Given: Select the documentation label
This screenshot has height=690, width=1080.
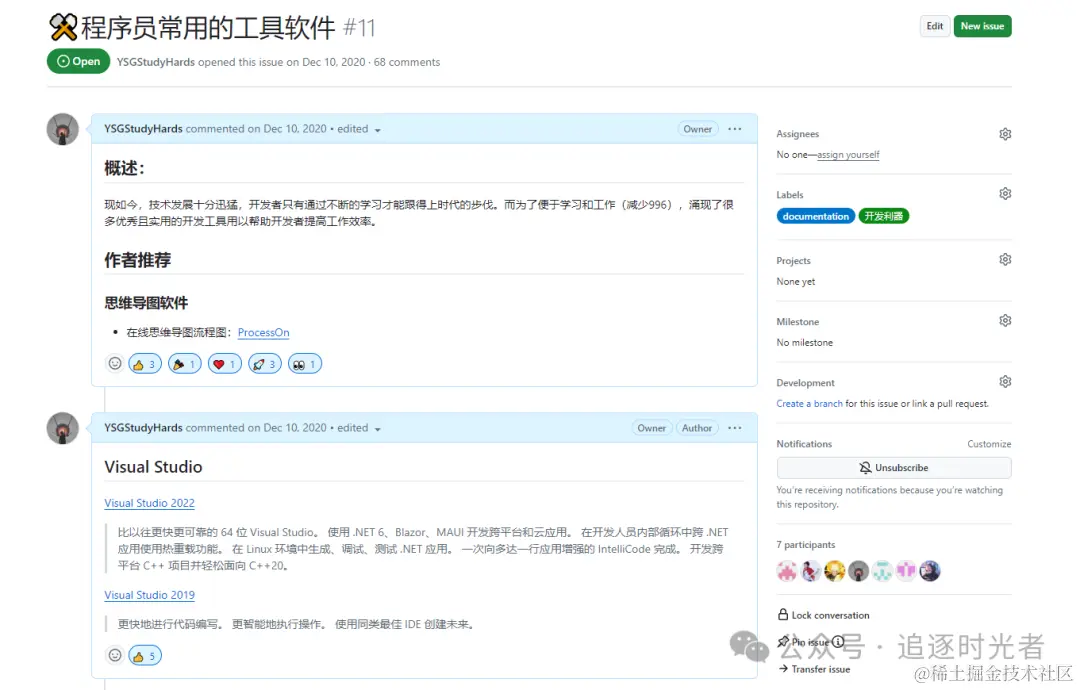Looking at the screenshot, I should [x=816, y=216].
